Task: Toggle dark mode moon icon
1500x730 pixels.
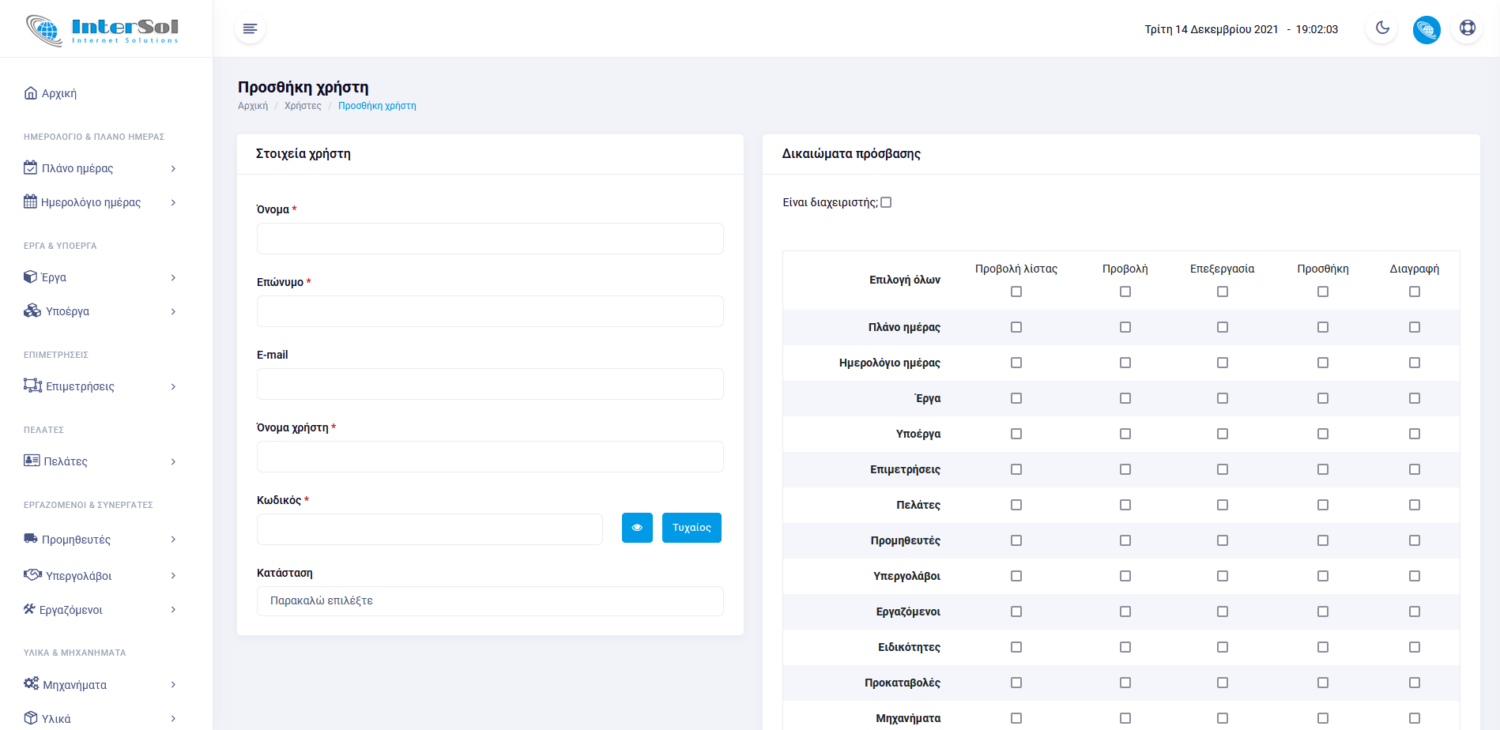Action: point(1382,28)
